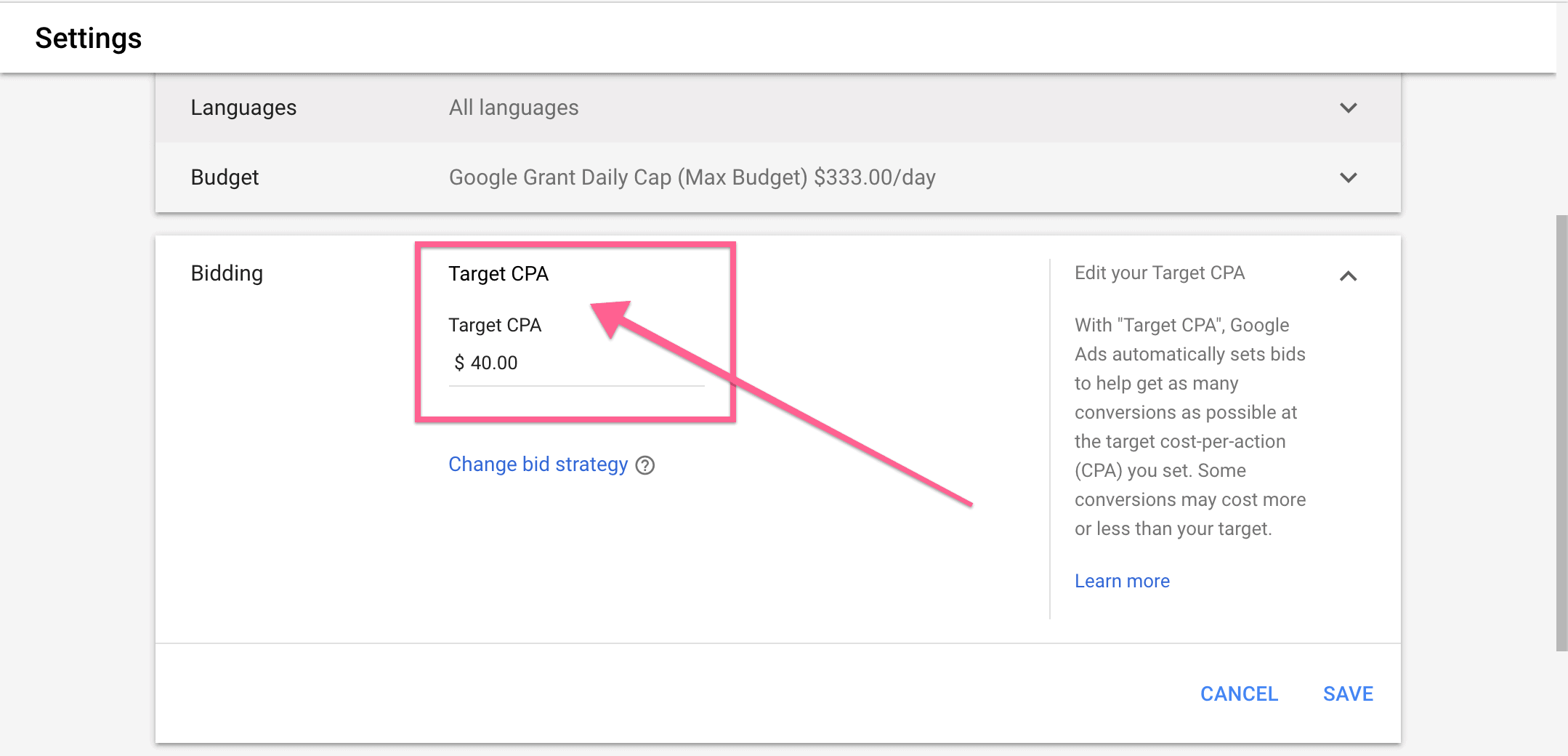Open the Change bid strategy link

click(538, 465)
